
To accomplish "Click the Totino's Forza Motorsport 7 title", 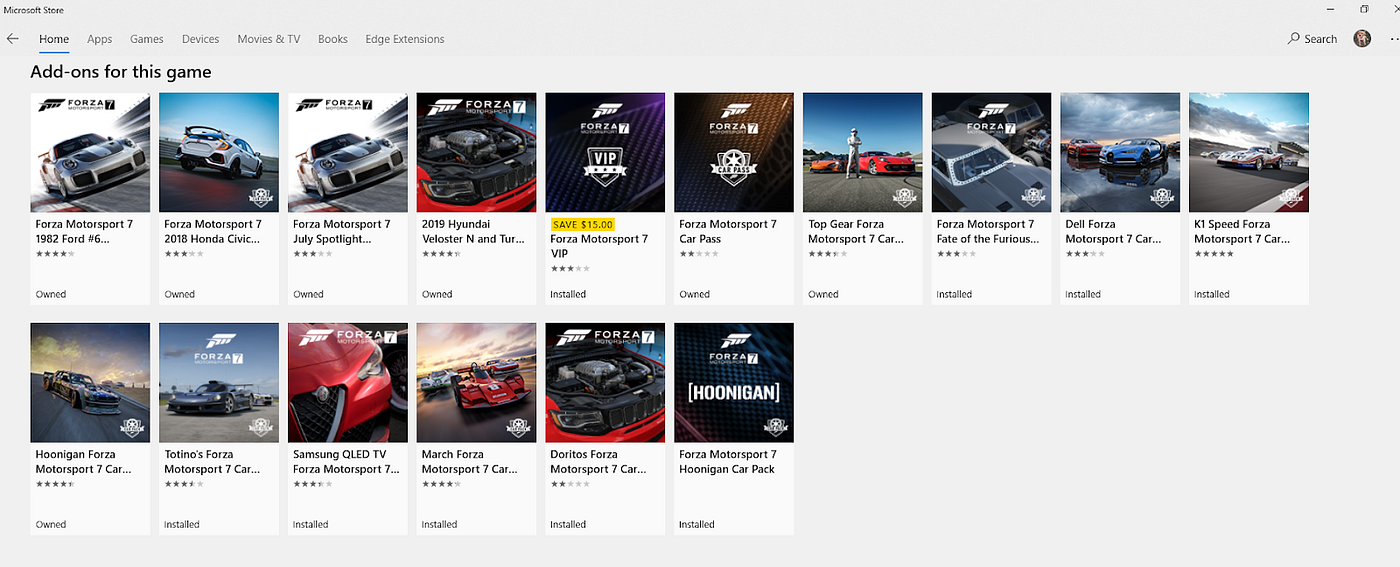I will (213, 462).
